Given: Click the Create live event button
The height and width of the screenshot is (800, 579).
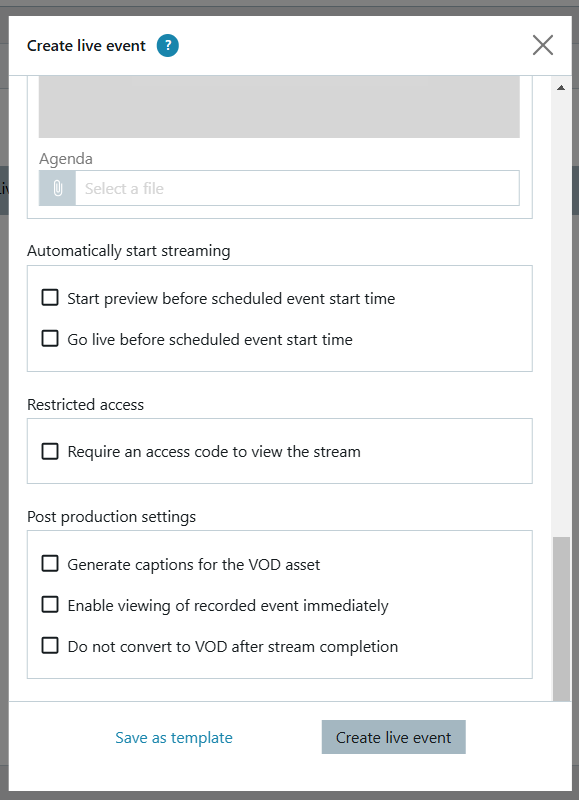Looking at the screenshot, I should (393, 737).
